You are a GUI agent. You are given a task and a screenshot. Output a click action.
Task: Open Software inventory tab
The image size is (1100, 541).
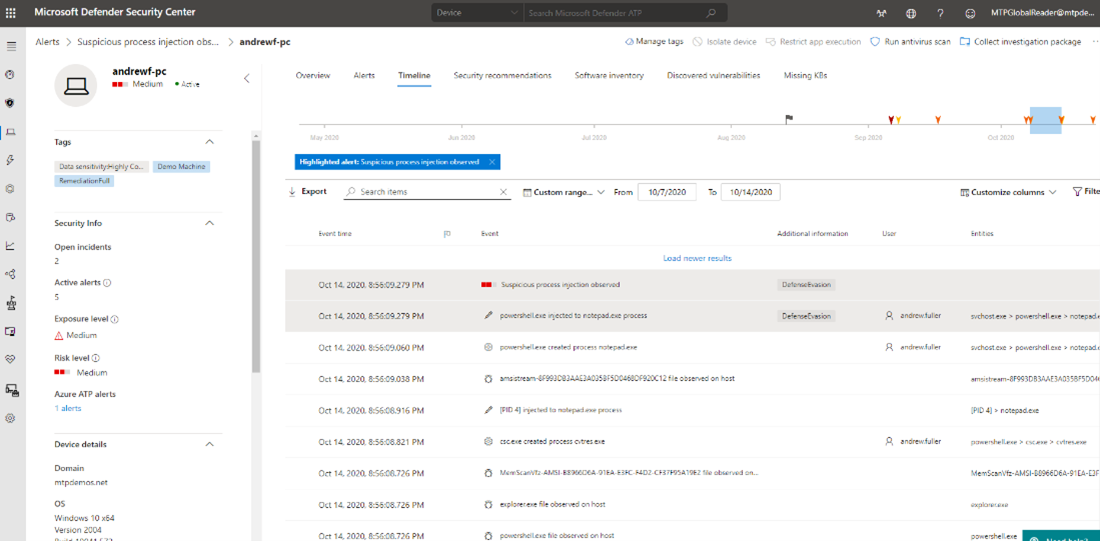tap(609, 75)
